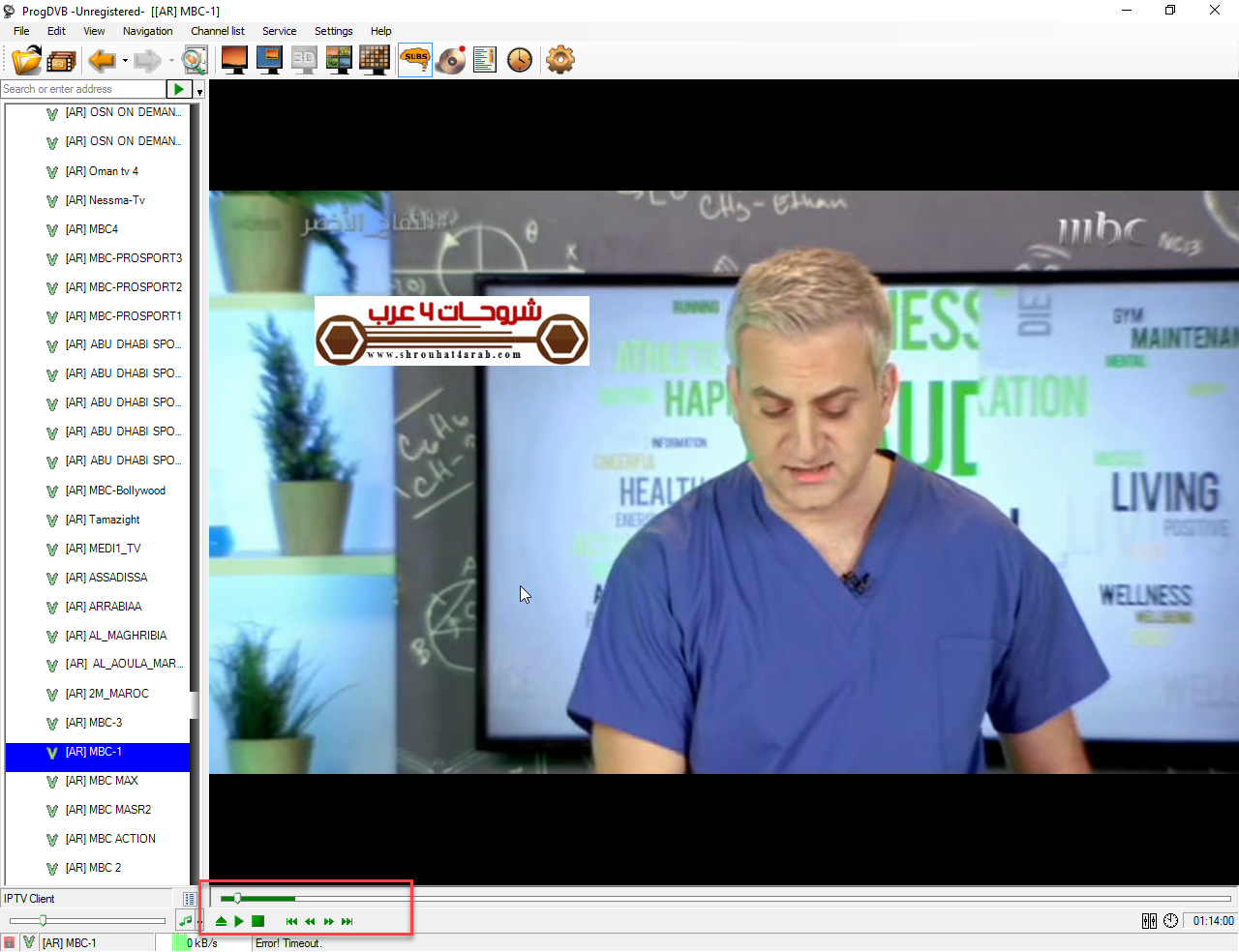Viewport: 1239px width, 952px height.
Task: Click the fast forward button
Action: click(329, 921)
